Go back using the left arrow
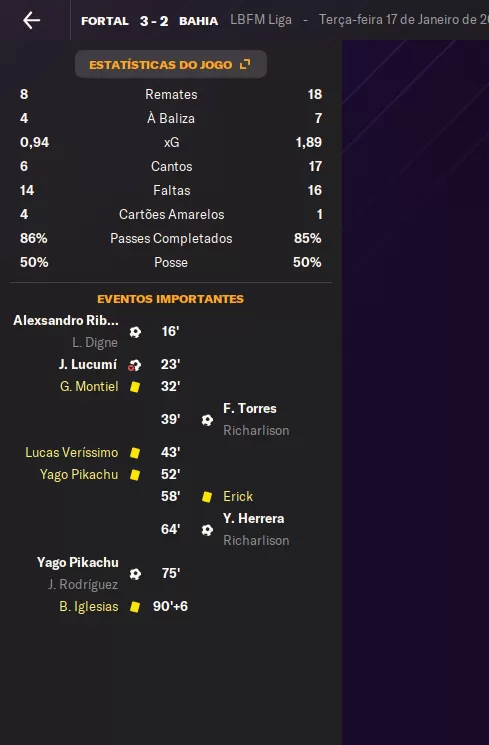The width and height of the screenshot is (489, 745). [31, 20]
